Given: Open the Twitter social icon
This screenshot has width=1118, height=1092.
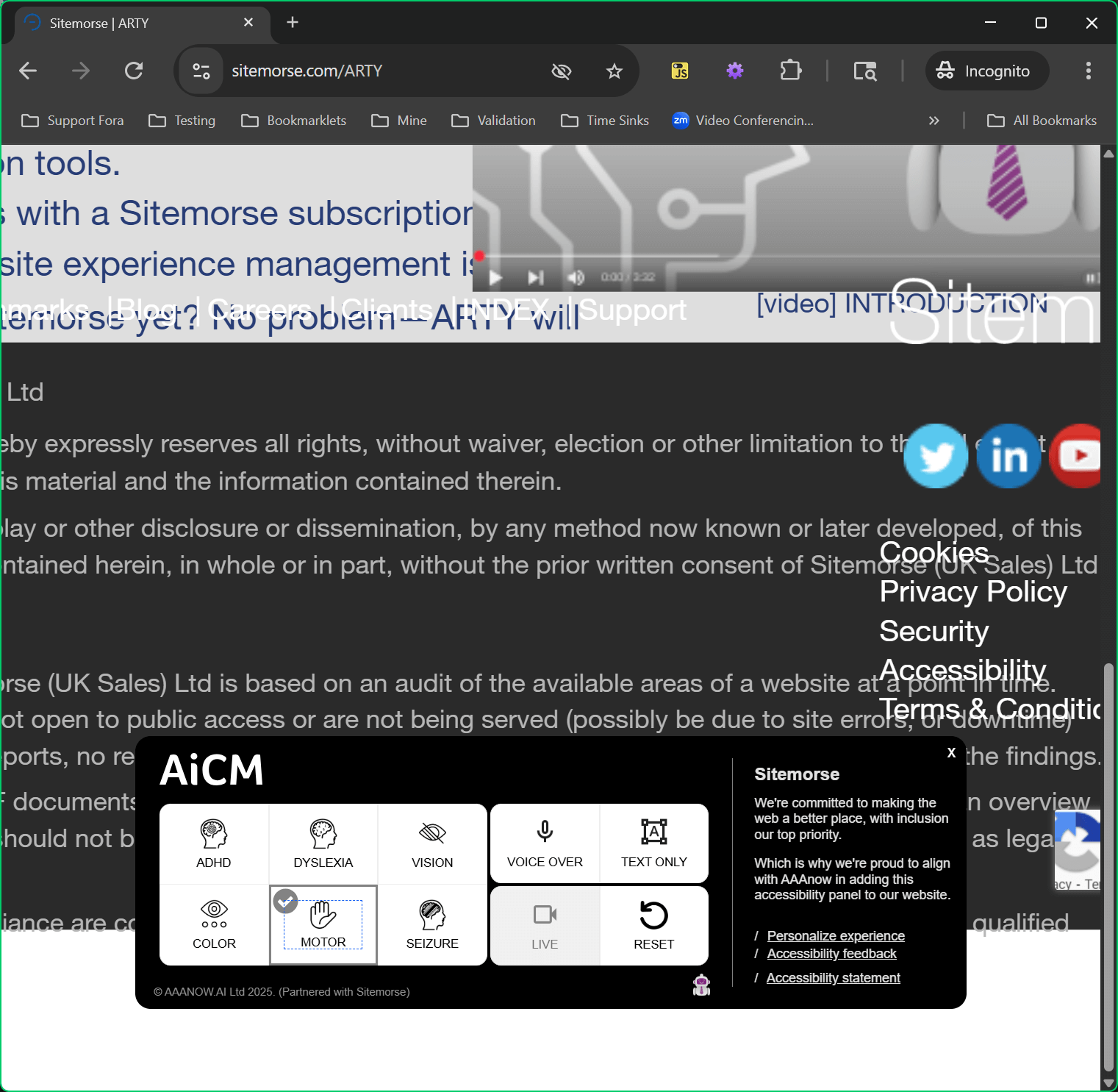Looking at the screenshot, I should pos(936,456).
